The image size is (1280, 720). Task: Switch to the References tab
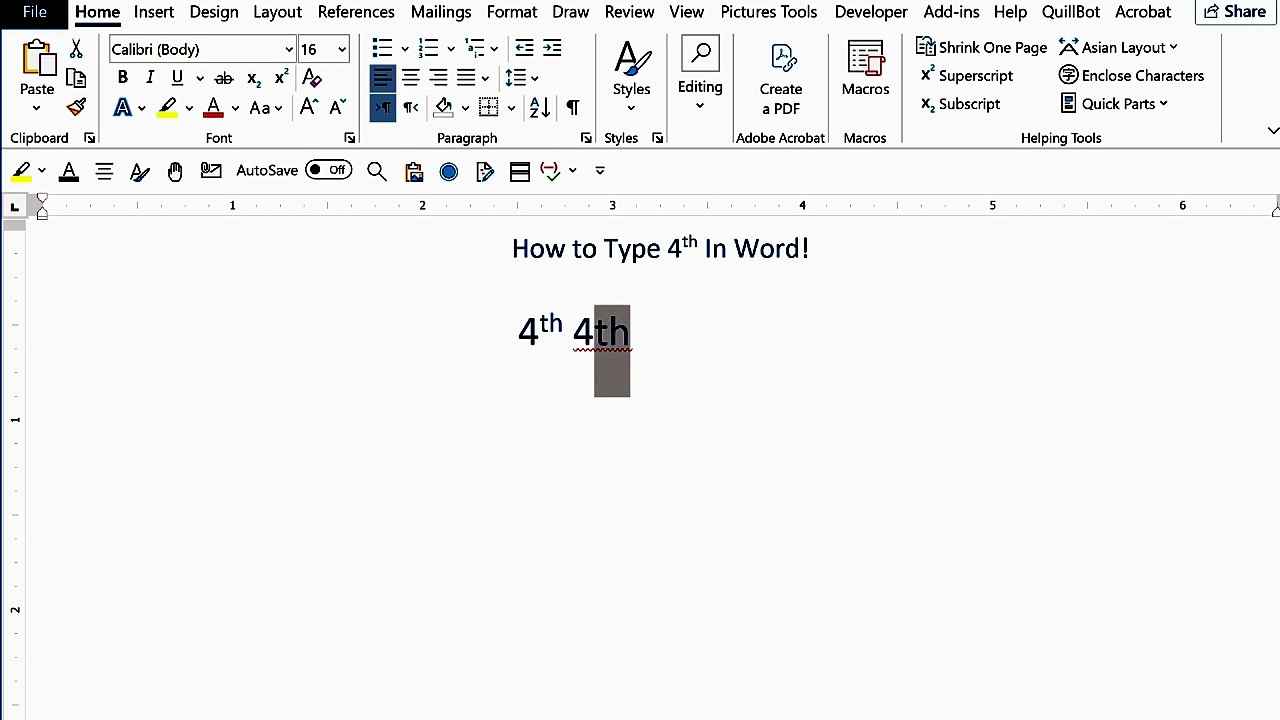[x=356, y=12]
